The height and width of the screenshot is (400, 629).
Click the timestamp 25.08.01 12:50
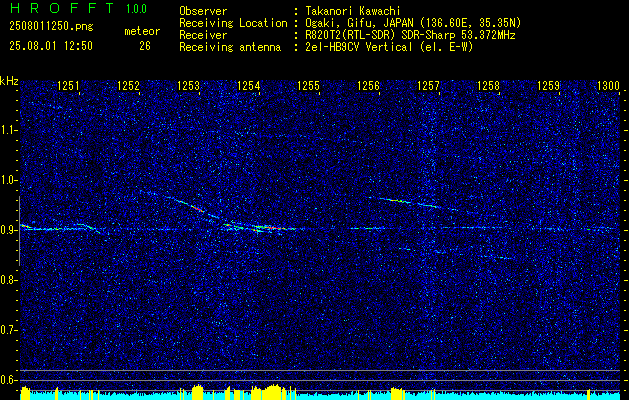[x=51, y=46]
